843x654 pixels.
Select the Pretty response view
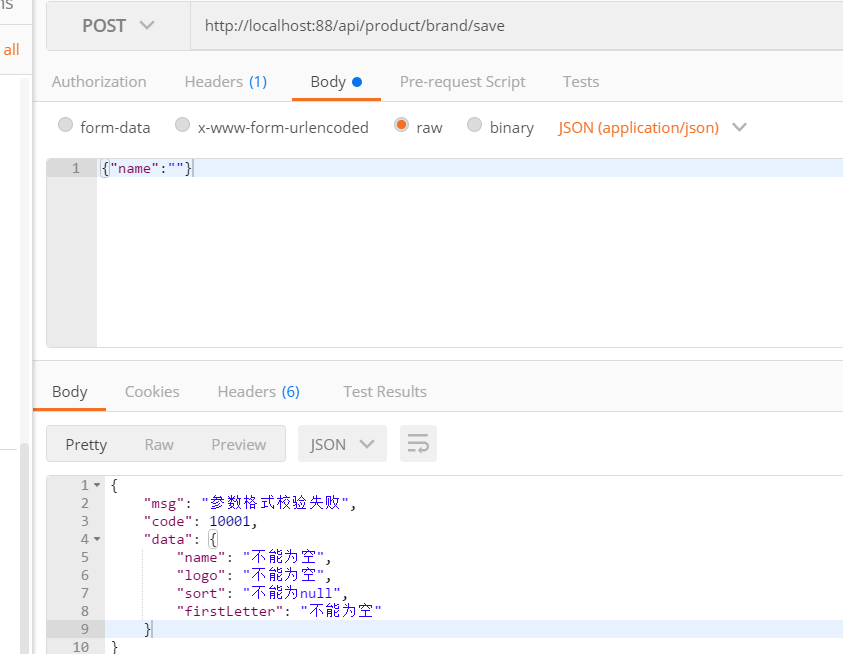click(86, 445)
